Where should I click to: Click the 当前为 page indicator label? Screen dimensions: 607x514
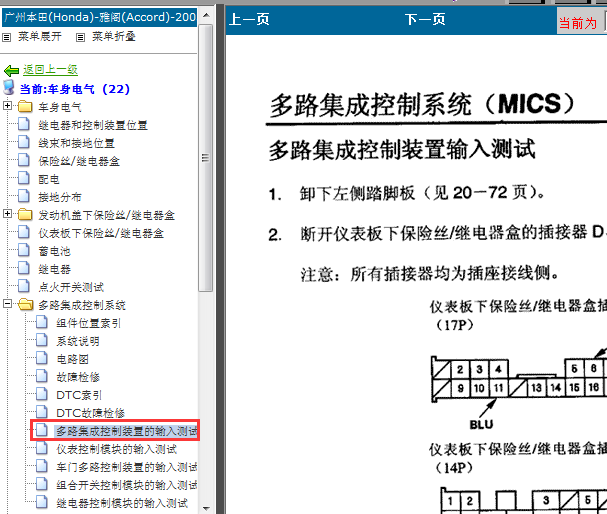tap(578, 23)
